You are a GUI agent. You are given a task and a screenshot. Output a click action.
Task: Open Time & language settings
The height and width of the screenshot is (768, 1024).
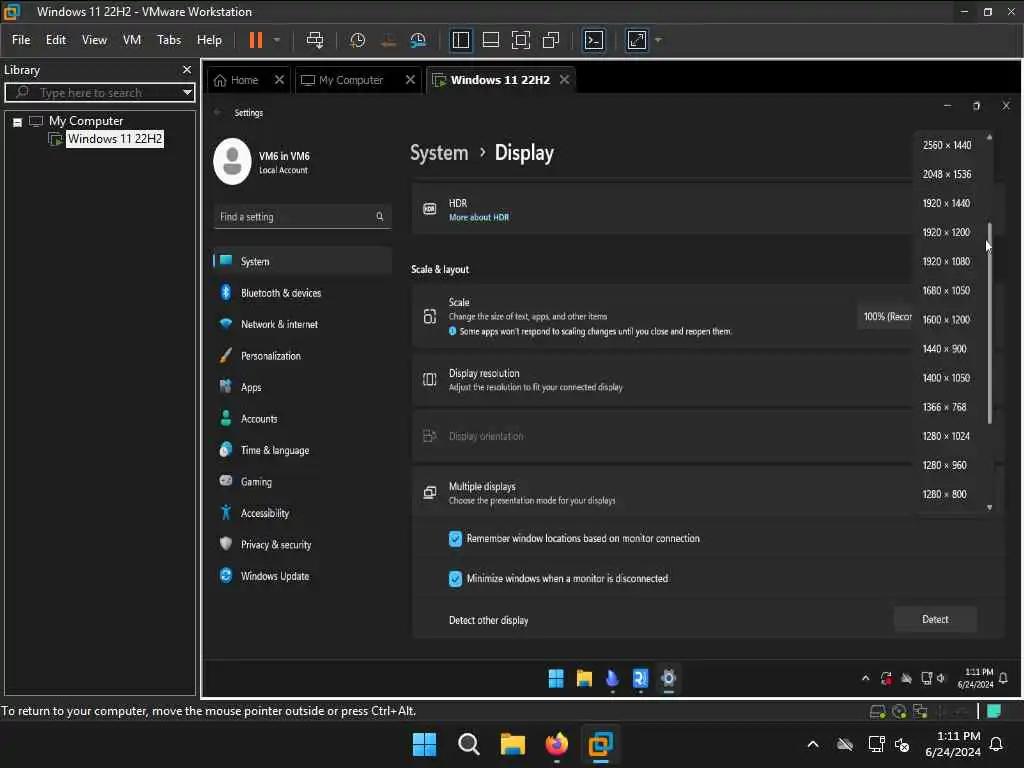pos(302,450)
